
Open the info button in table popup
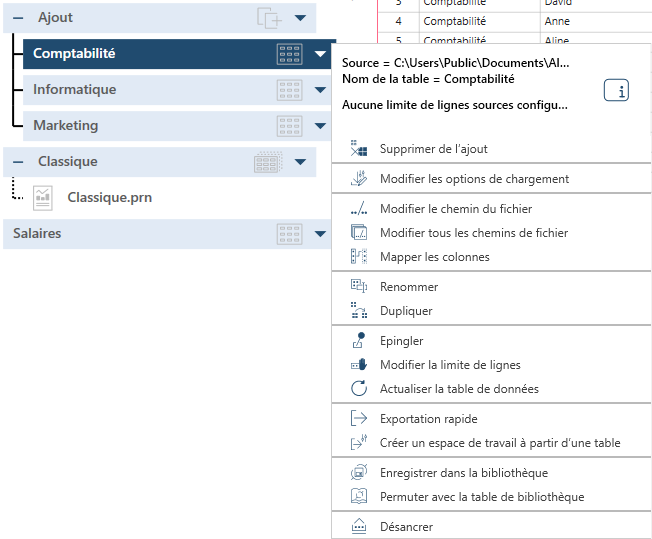pos(616,90)
